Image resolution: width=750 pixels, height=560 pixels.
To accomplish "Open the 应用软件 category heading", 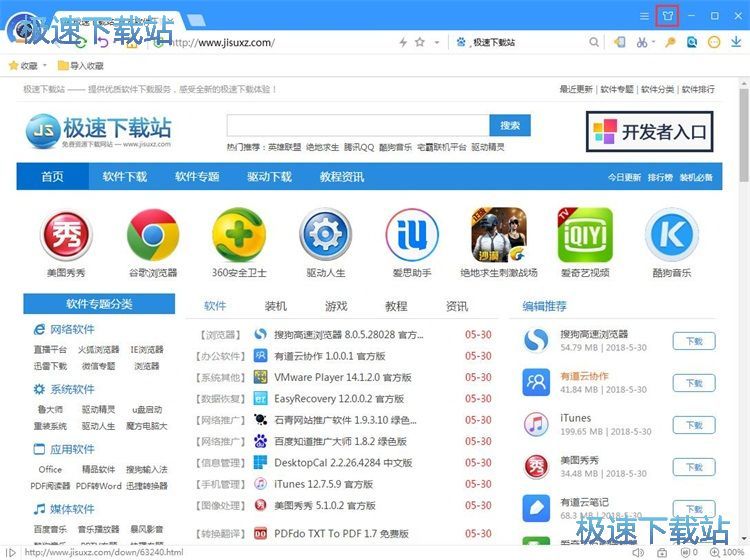I will [x=72, y=450].
